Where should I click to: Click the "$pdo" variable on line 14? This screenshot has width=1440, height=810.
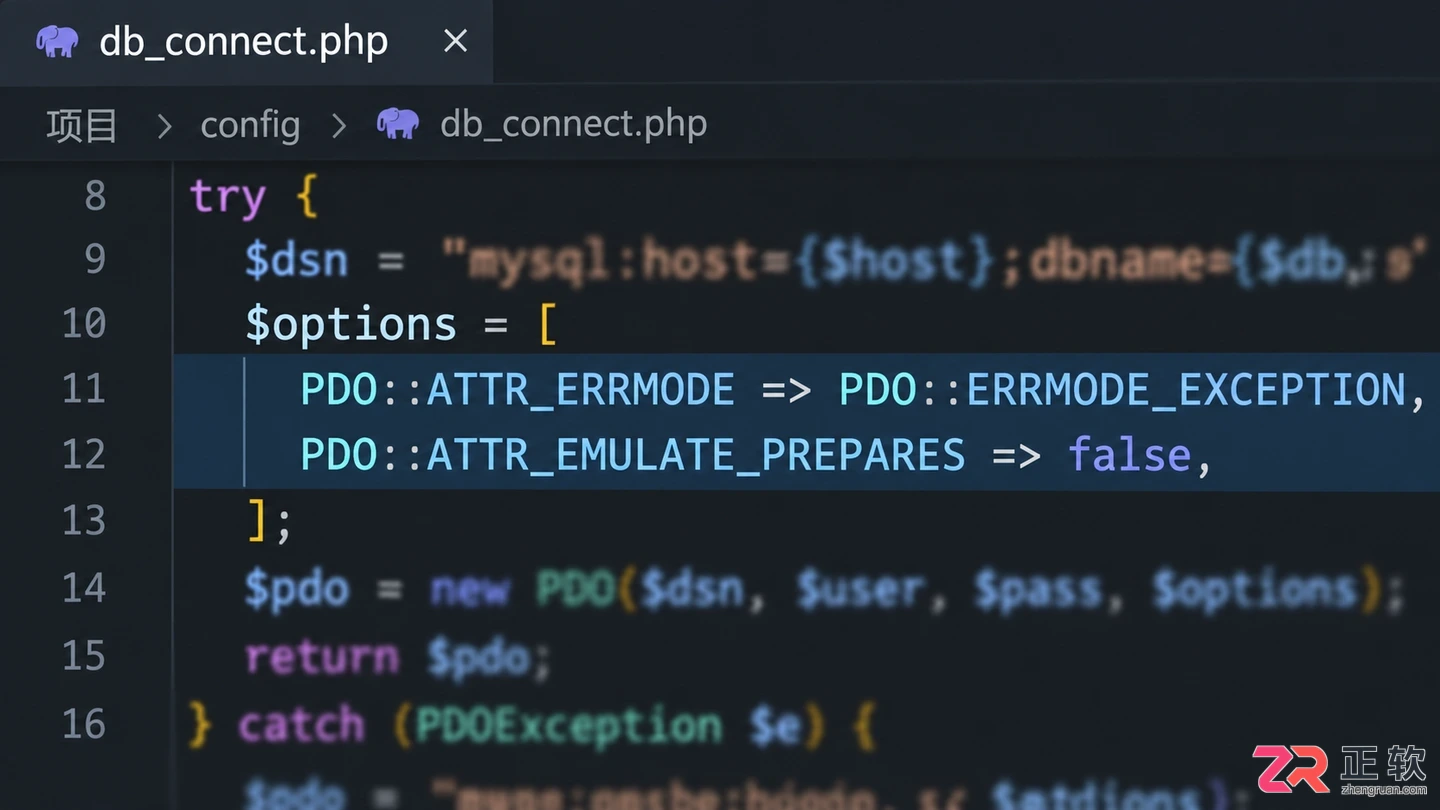pyautogui.click(x=297, y=590)
